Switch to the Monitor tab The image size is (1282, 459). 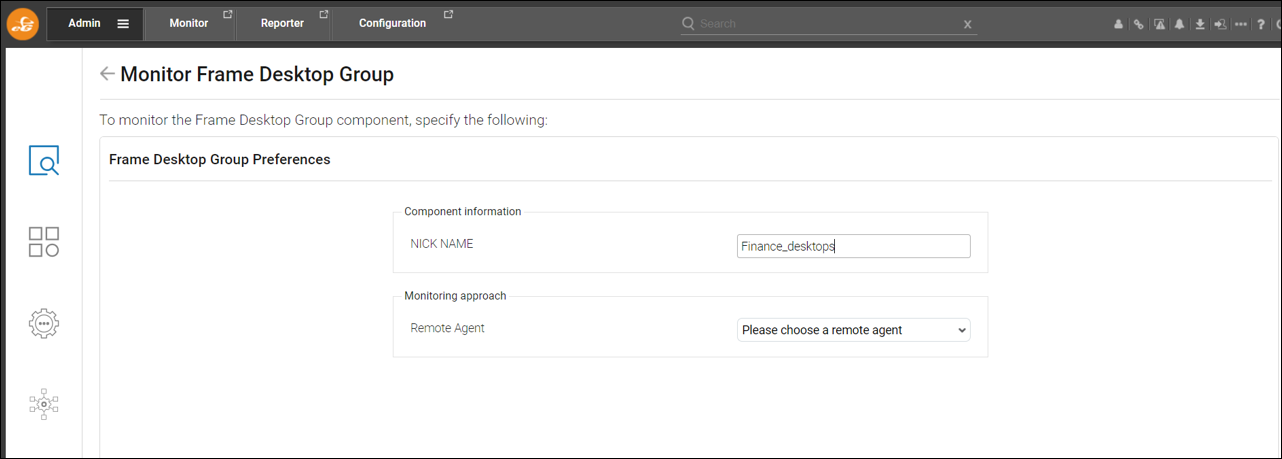(189, 23)
